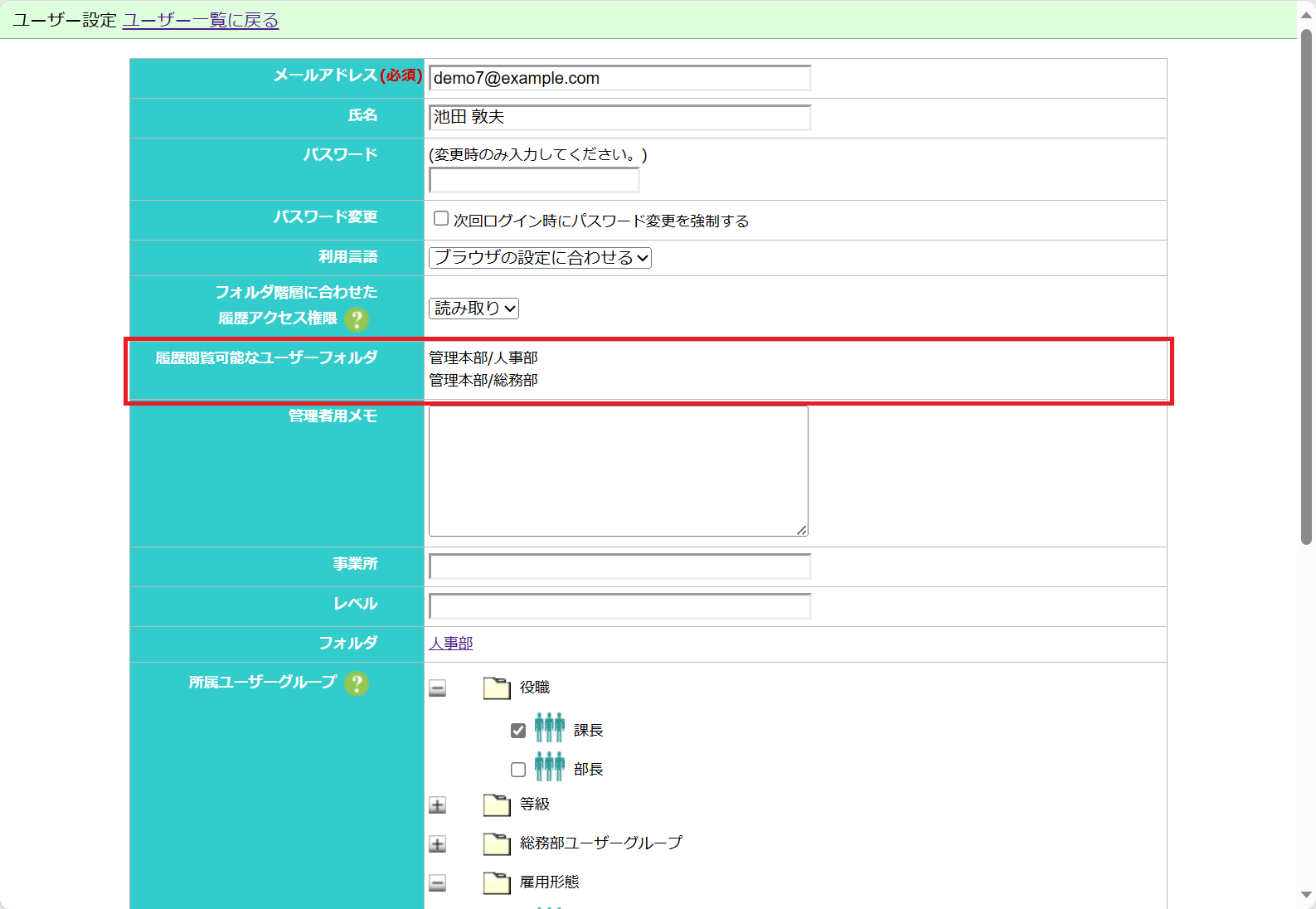Expand the 等級 tree node

pyautogui.click(x=437, y=805)
